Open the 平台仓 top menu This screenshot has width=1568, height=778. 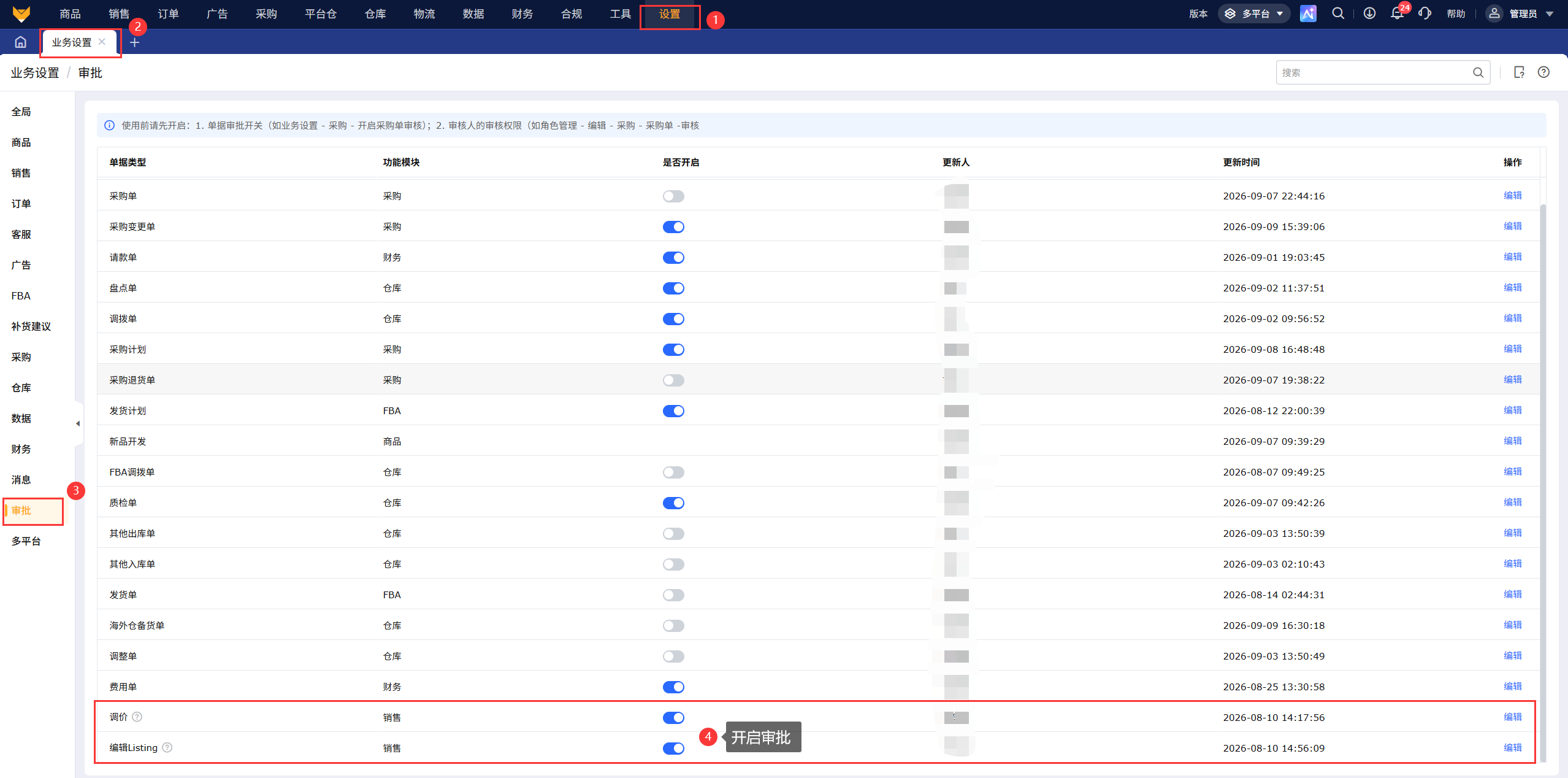[x=321, y=14]
